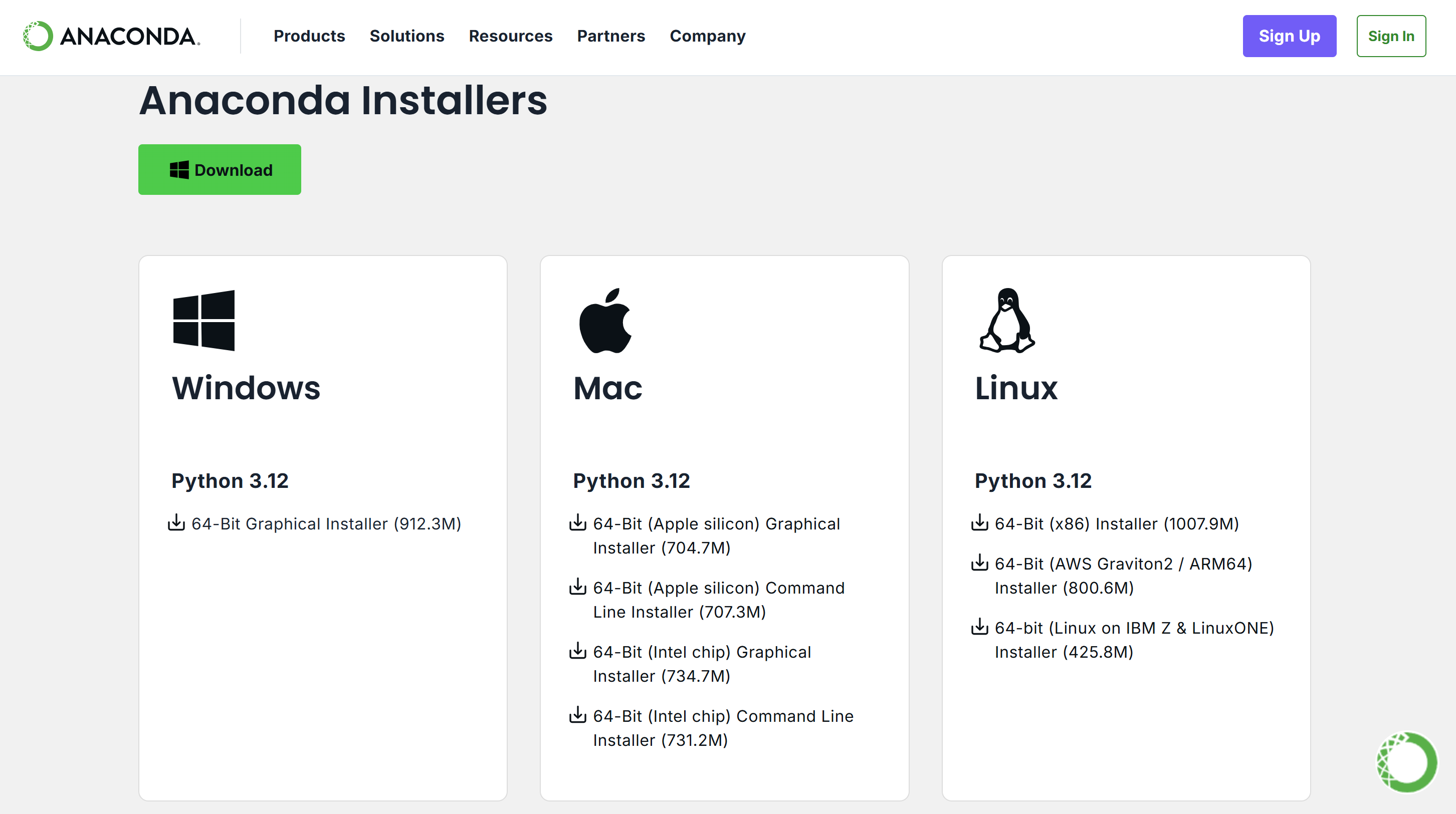Viewport: 1456px width, 814px height.
Task: Click the Linux penguin icon
Action: (x=1007, y=320)
